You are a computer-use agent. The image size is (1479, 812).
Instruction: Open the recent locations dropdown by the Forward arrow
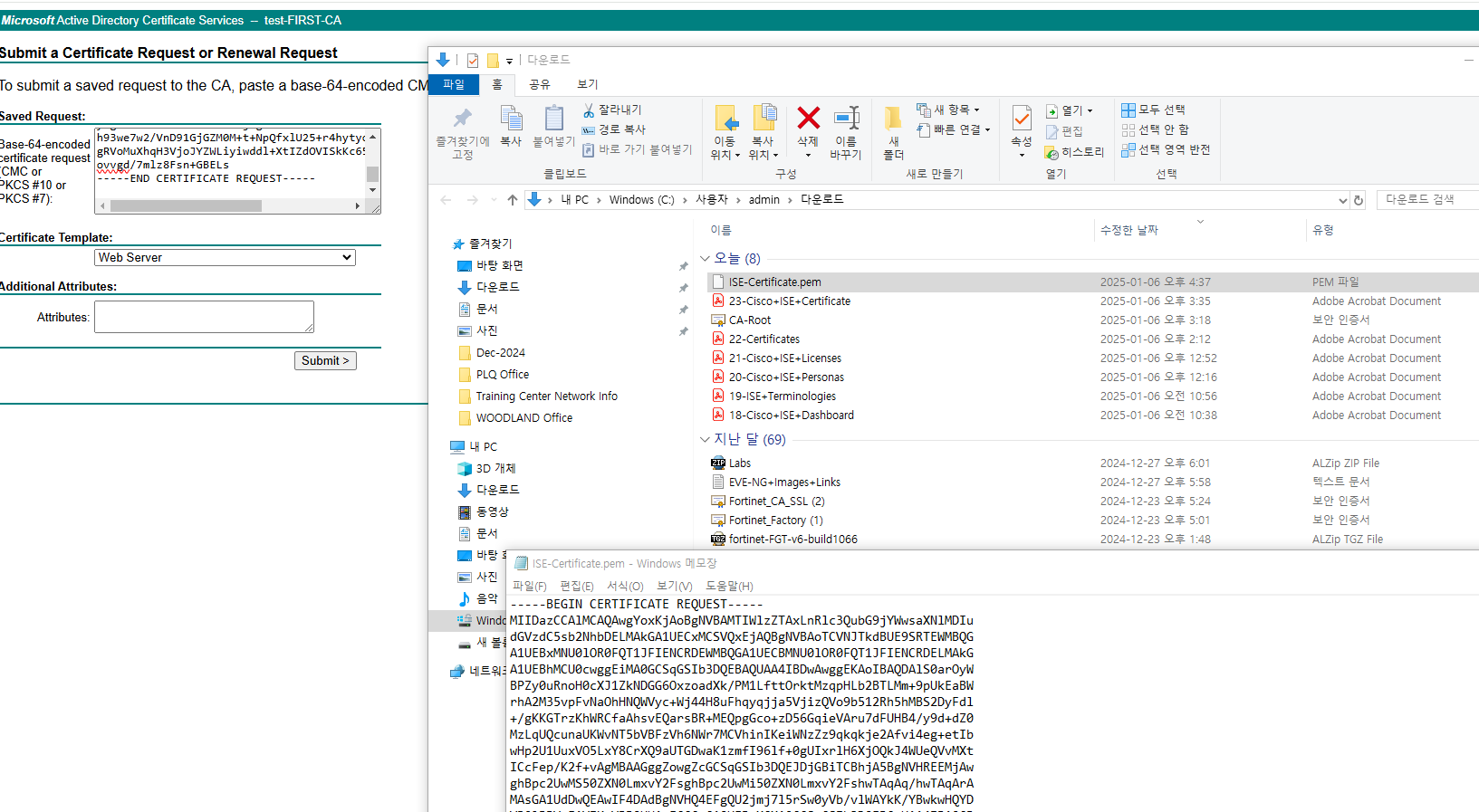point(494,200)
